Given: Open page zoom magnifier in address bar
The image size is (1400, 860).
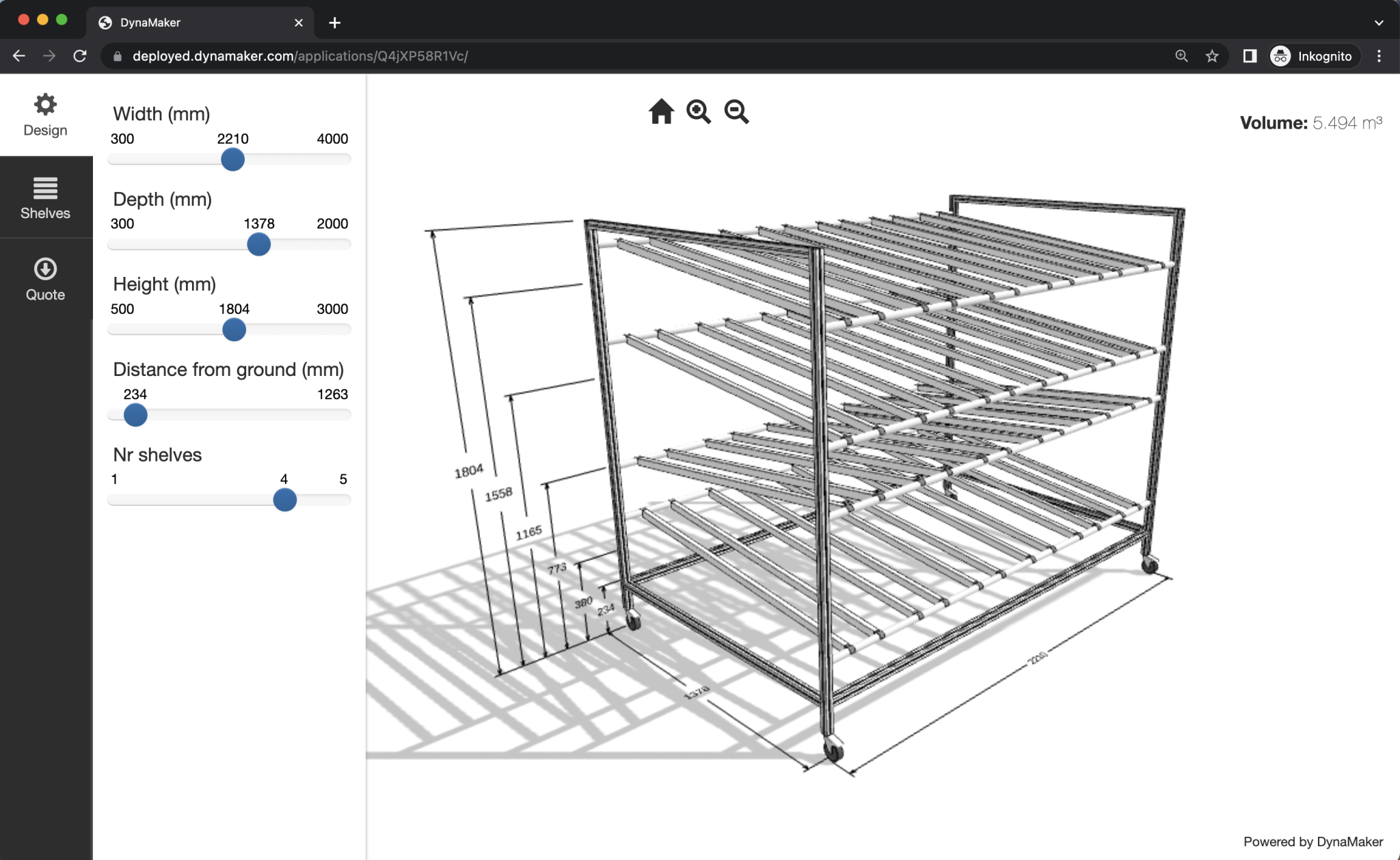Looking at the screenshot, I should [1181, 56].
